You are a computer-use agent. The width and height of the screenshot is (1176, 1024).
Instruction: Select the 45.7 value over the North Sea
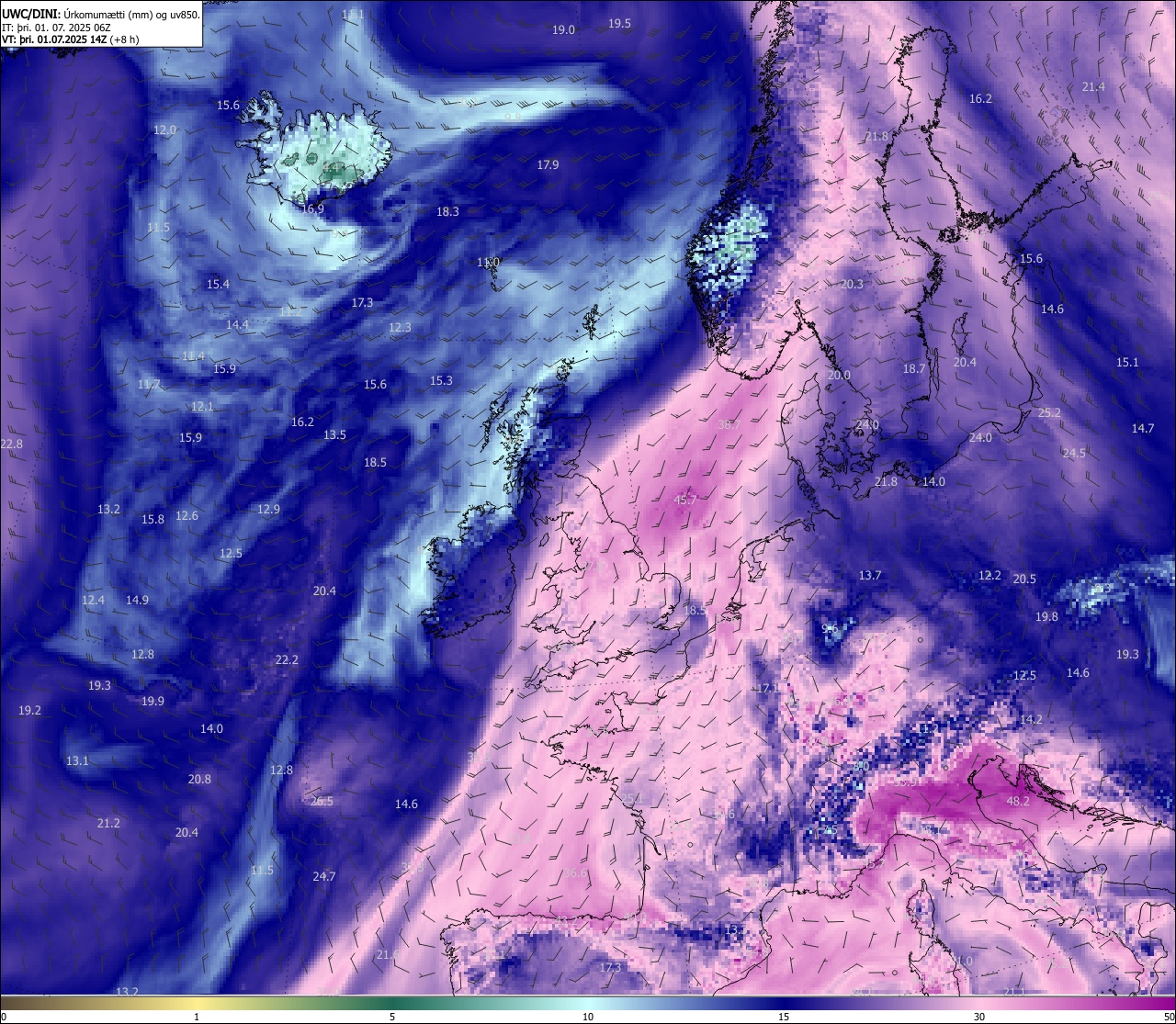(x=685, y=500)
